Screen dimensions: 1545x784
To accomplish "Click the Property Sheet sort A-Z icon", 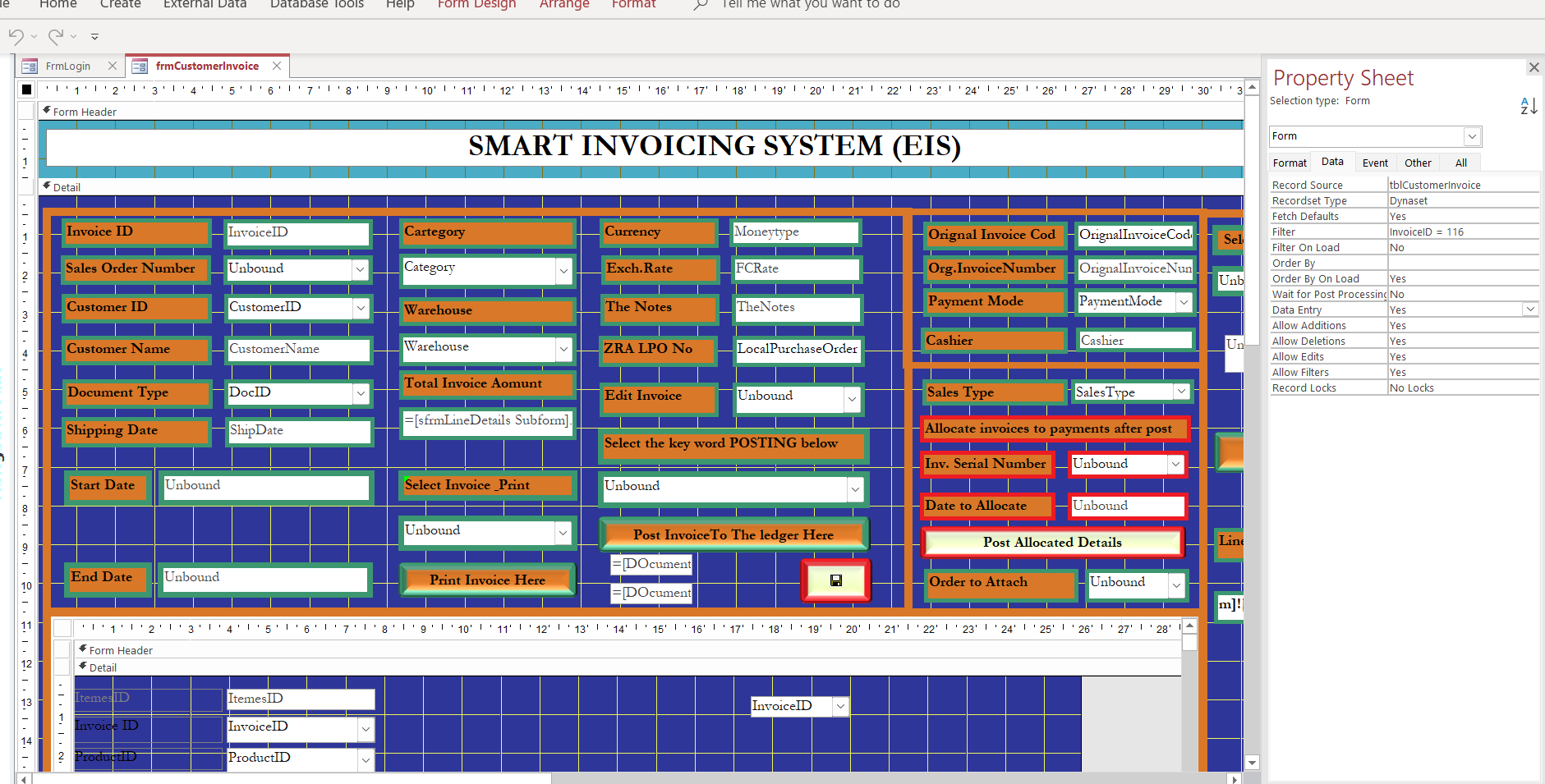I will (1528, 106).
